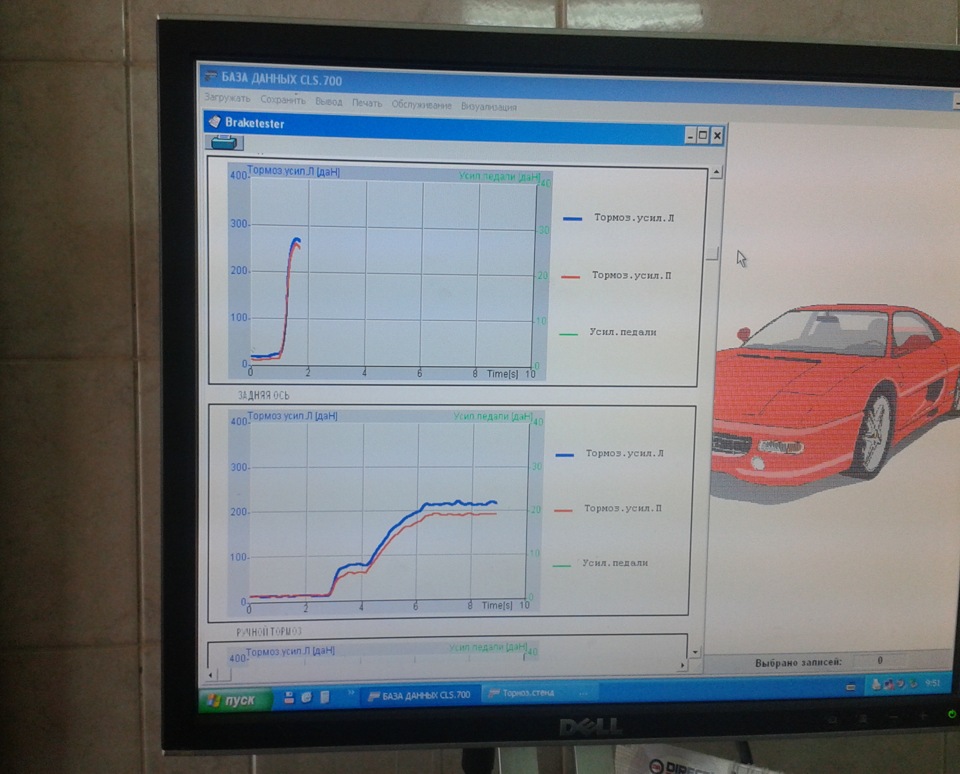
Task: Click blue Тормоз.усил.Л swatch in top legend
Action: click(x=572, y=219)
